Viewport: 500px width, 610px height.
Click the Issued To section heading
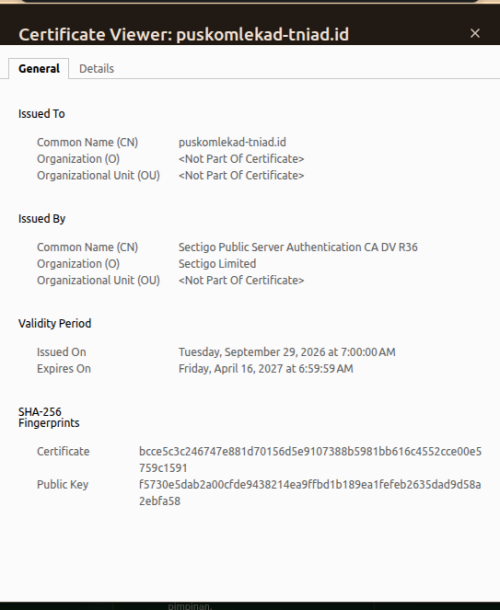(x=42, y=114)
